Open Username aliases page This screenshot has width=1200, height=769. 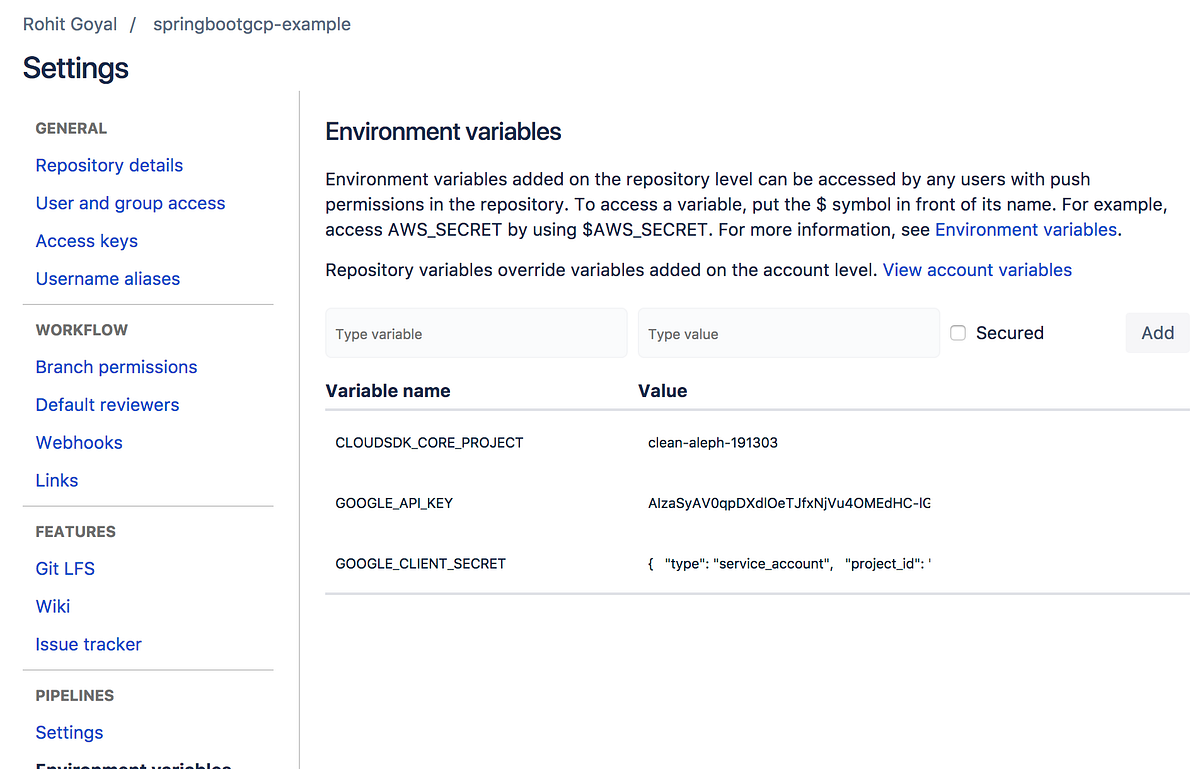point(107,278)
